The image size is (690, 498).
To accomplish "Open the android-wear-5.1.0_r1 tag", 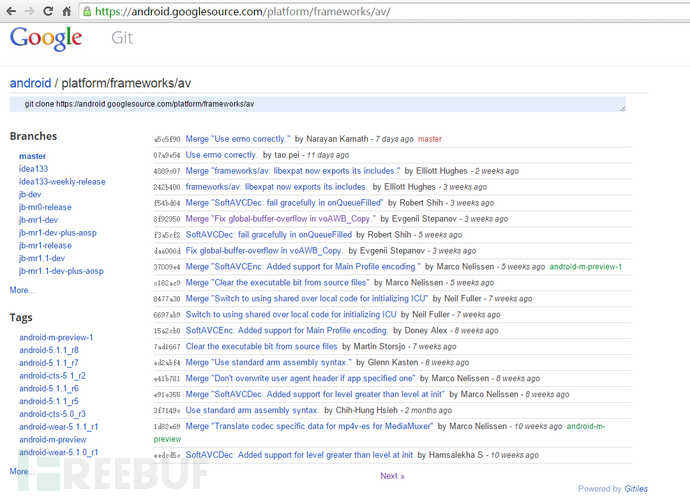I will pos(58,452).
